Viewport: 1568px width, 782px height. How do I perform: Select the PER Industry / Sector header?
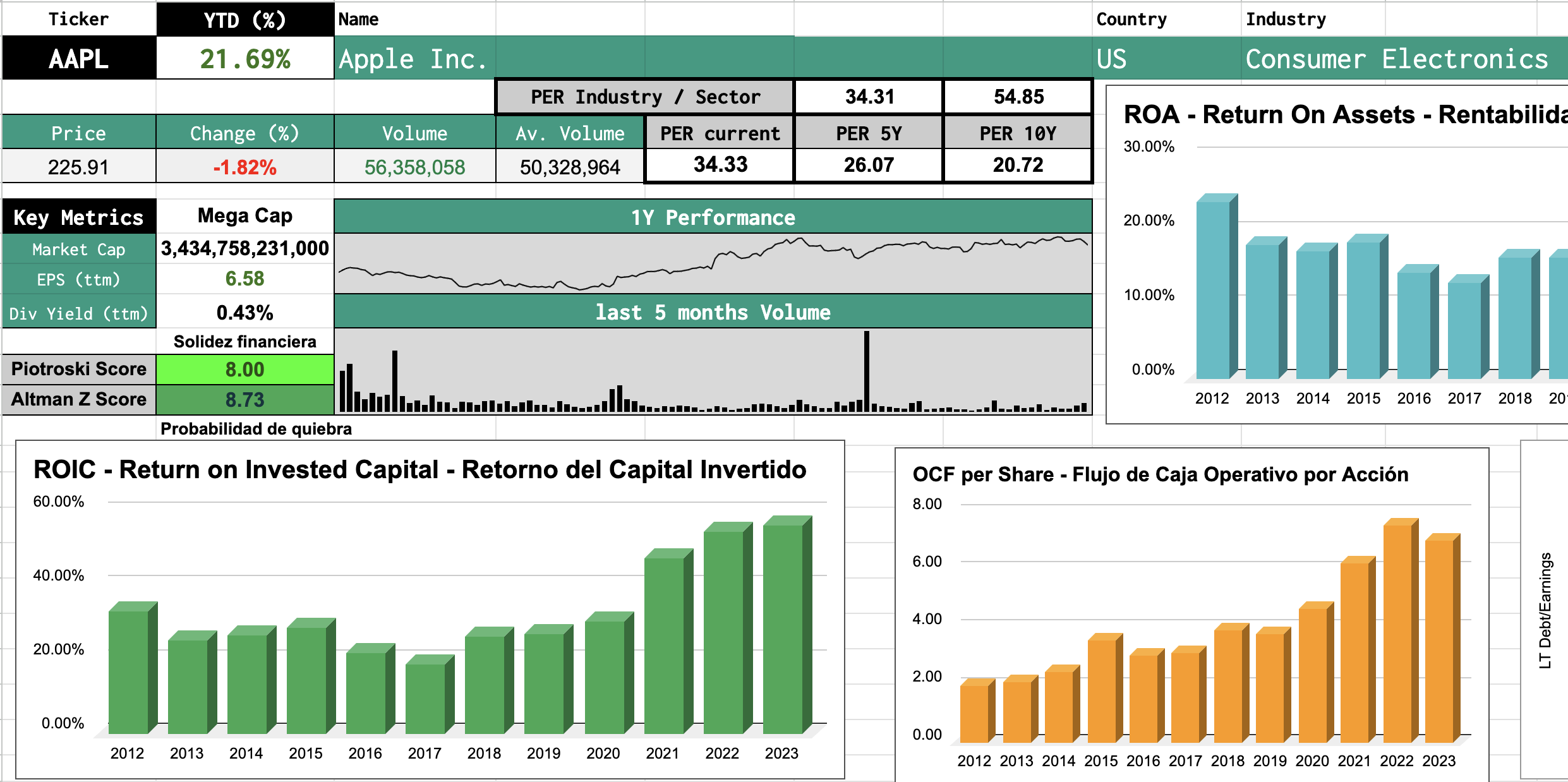(645, 97)
